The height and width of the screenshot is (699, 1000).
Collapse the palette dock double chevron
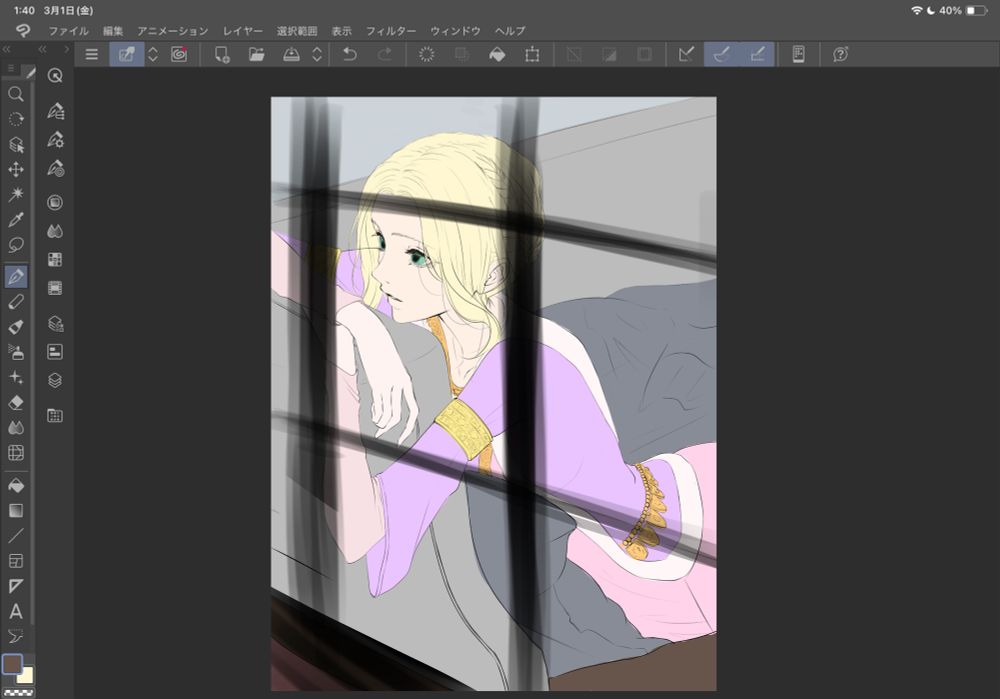tap(43, 49)
